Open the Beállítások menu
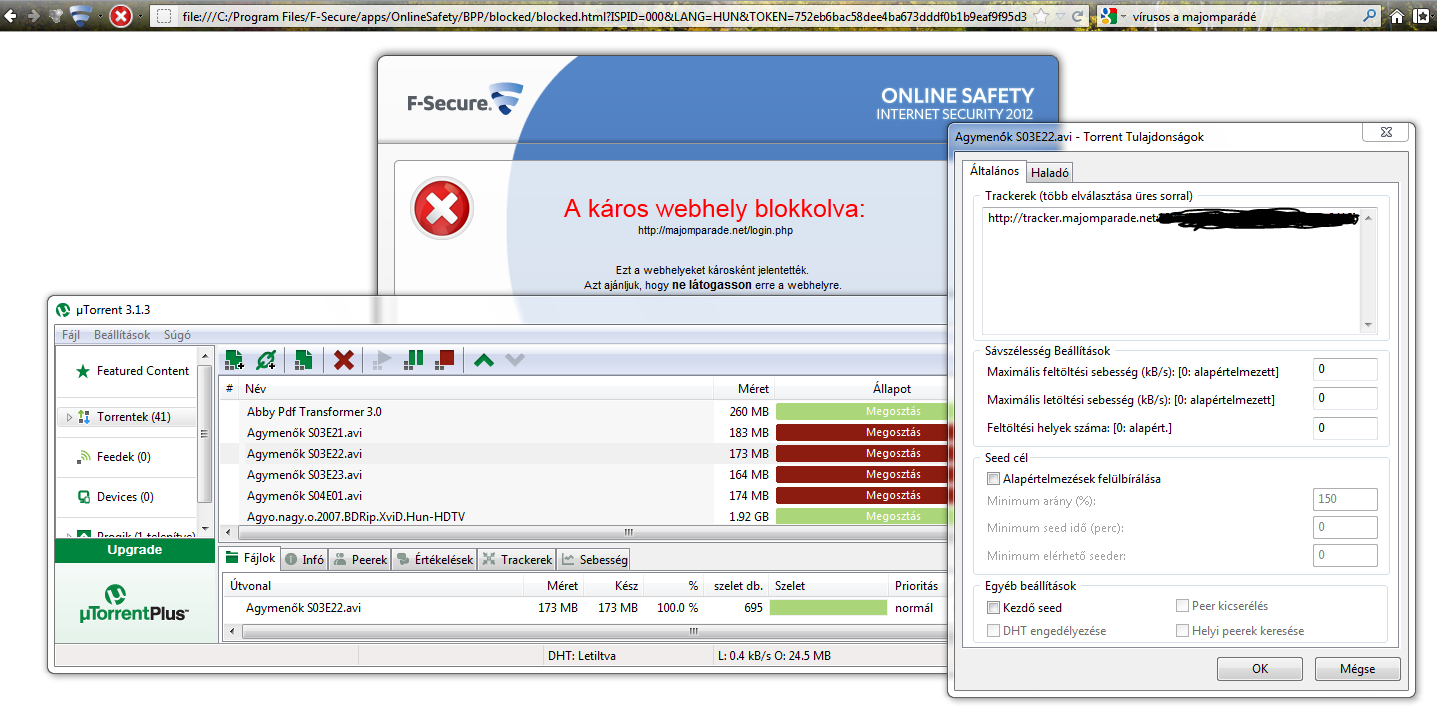Viewport: 1437px width, 715px height. click(120, 335)
